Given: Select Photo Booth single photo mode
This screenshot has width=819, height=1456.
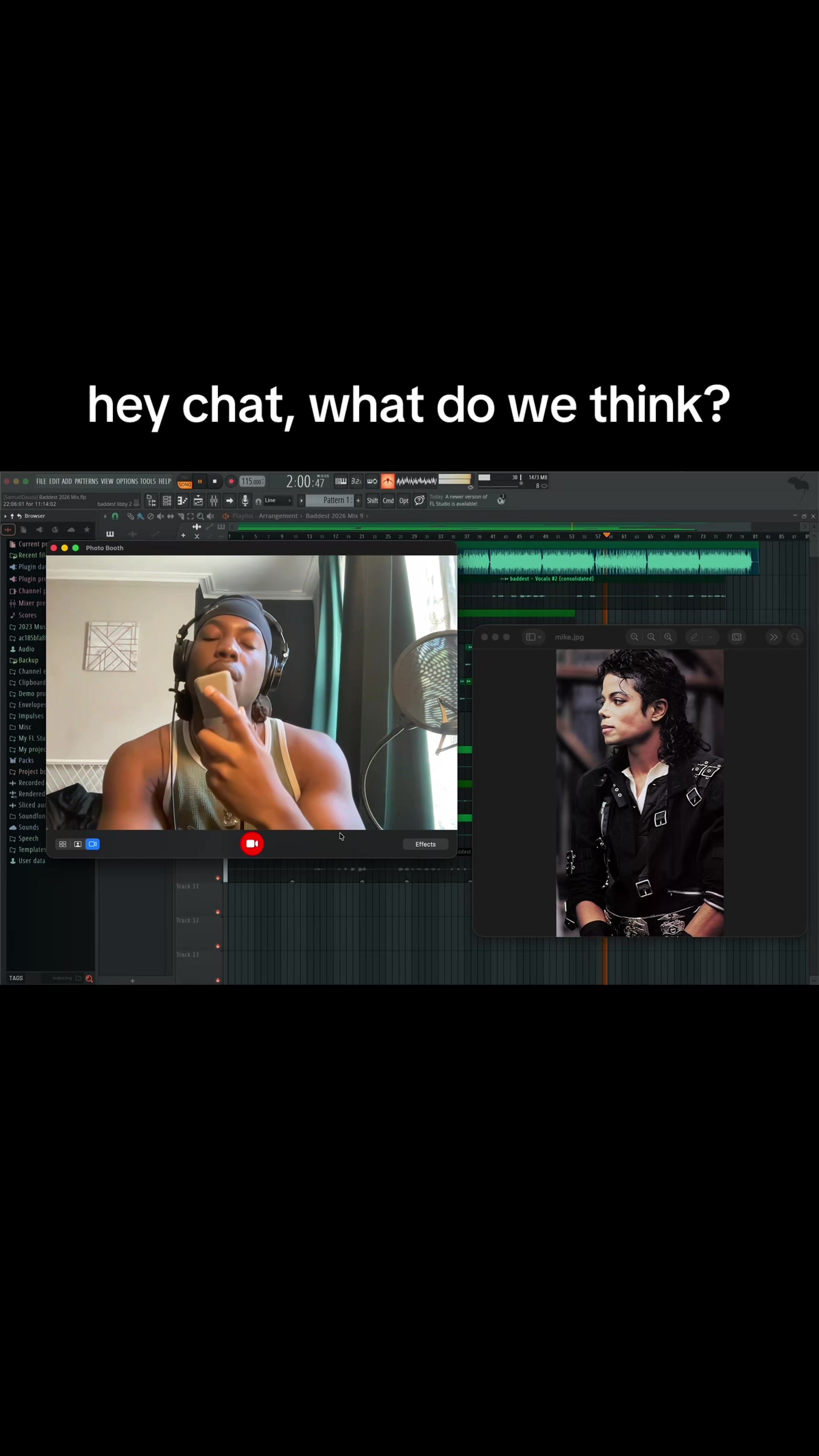Looking at the screenshot, I should [x=78, y=844].
